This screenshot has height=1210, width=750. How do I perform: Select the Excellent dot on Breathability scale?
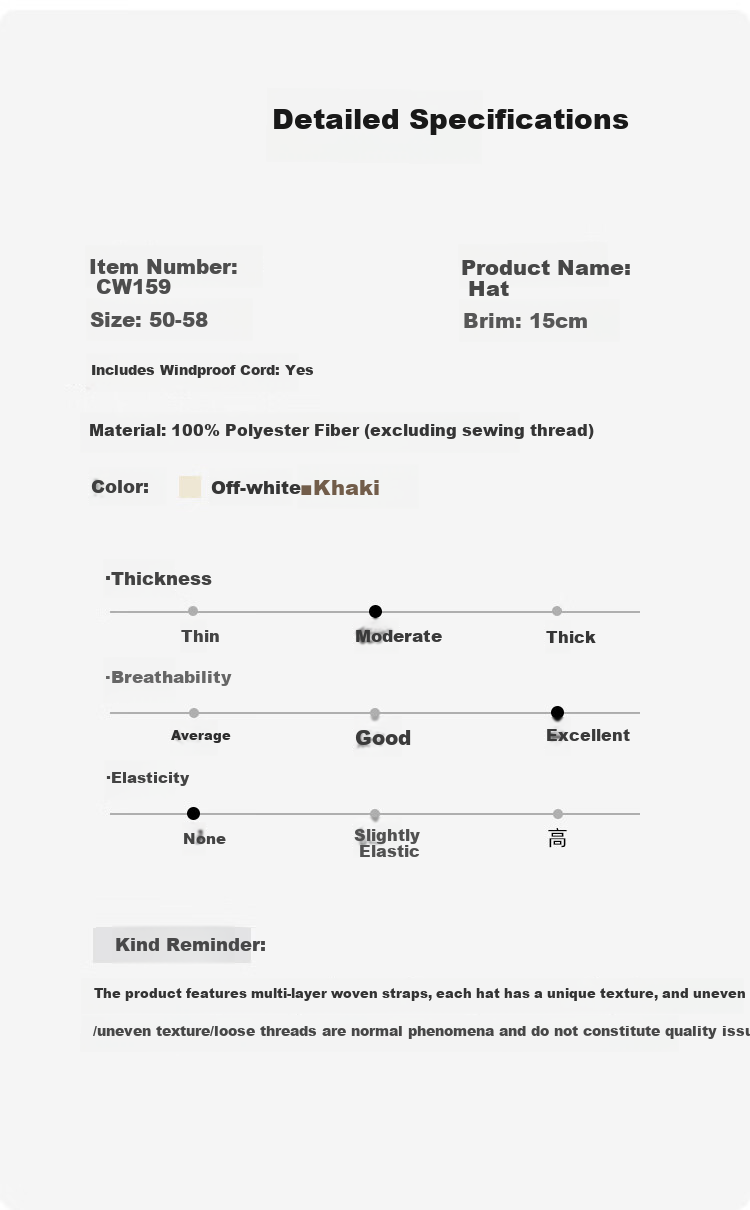pyautogui.click(x=557, y=713)
